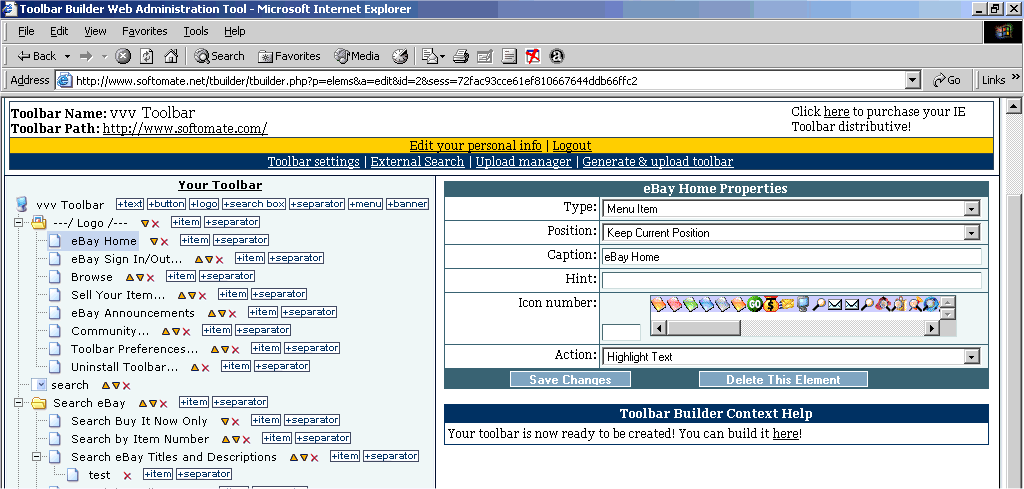Open the Action dropdown
This screenshot has height=489, width=1024.
pyautogui.click(x=972, y=357)
